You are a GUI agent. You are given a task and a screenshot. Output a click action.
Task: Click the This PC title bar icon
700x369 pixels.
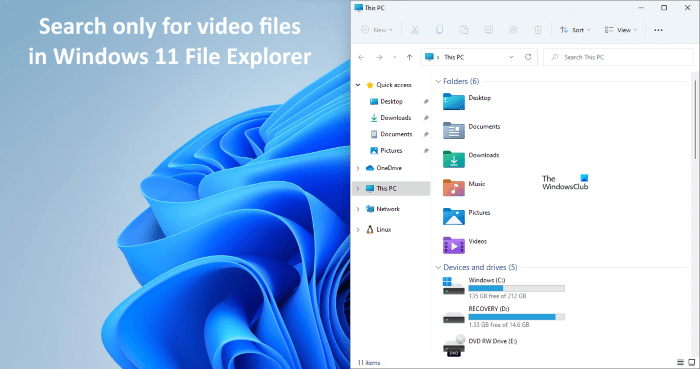pos(358,8)
